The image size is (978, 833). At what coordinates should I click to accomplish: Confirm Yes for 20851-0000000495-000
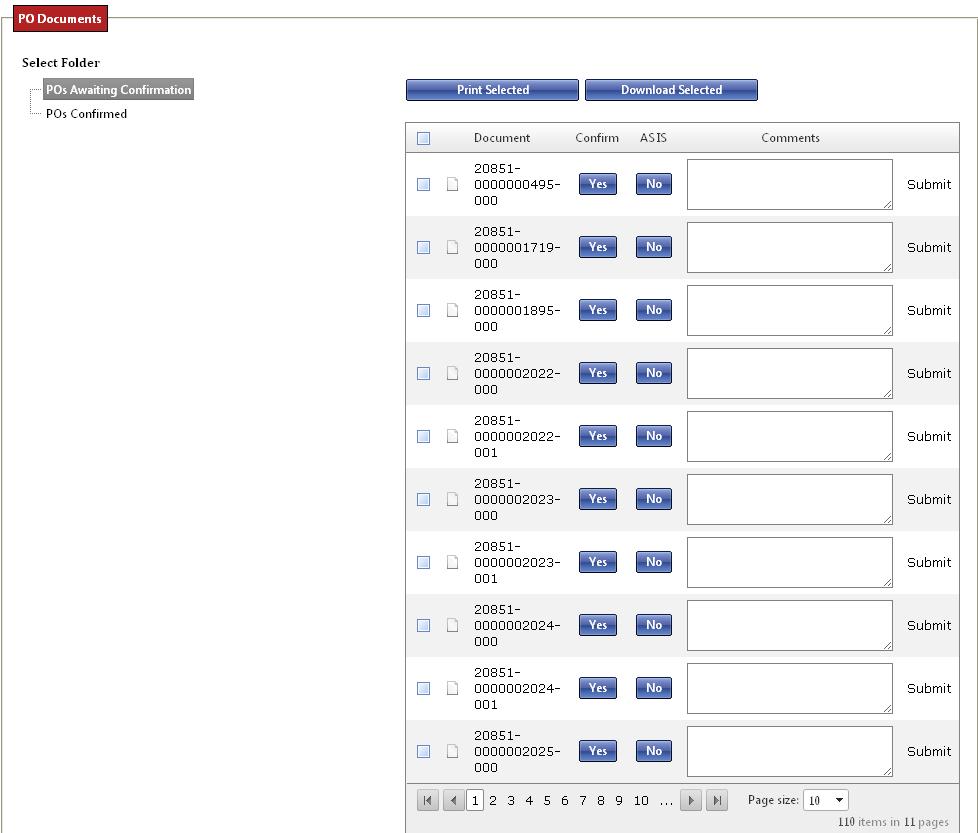tap(598, 184)
